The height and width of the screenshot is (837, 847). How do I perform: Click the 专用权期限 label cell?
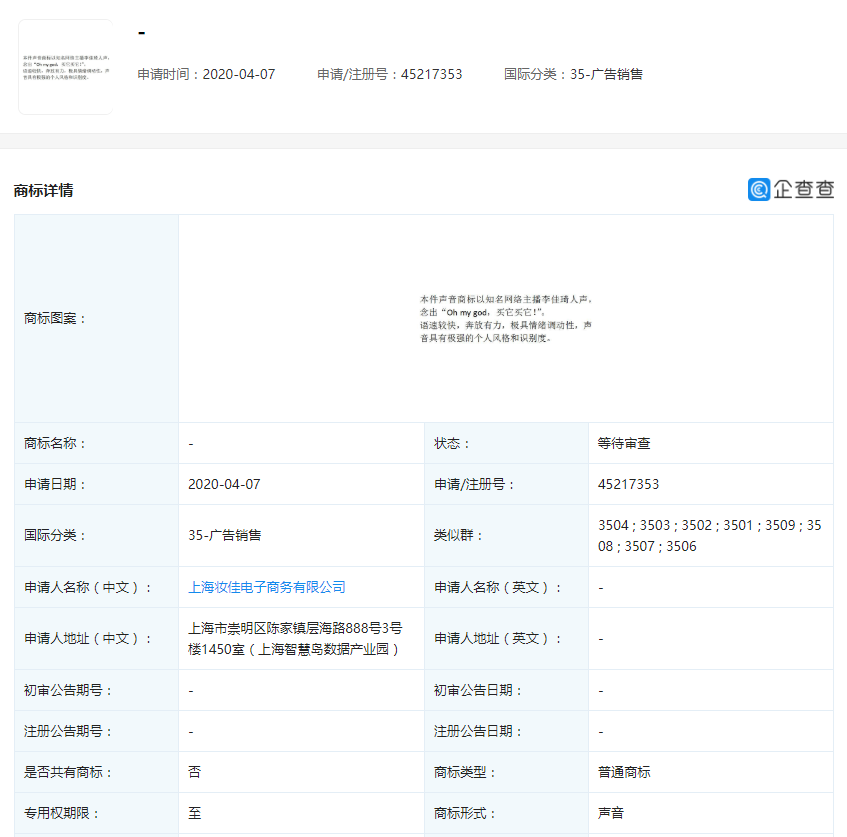(x=62, y=813)
